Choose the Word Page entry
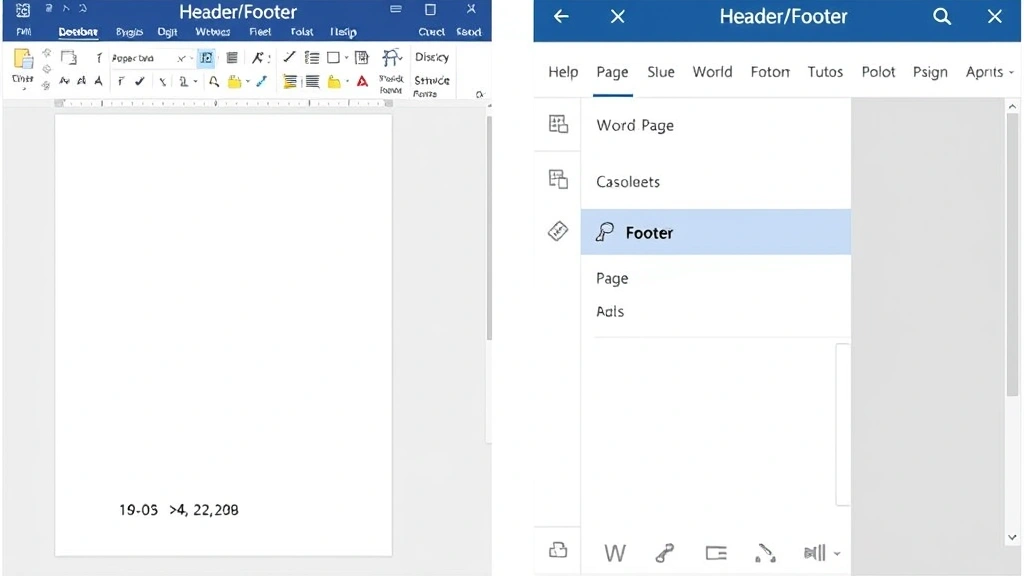 [x=635, y=125]
